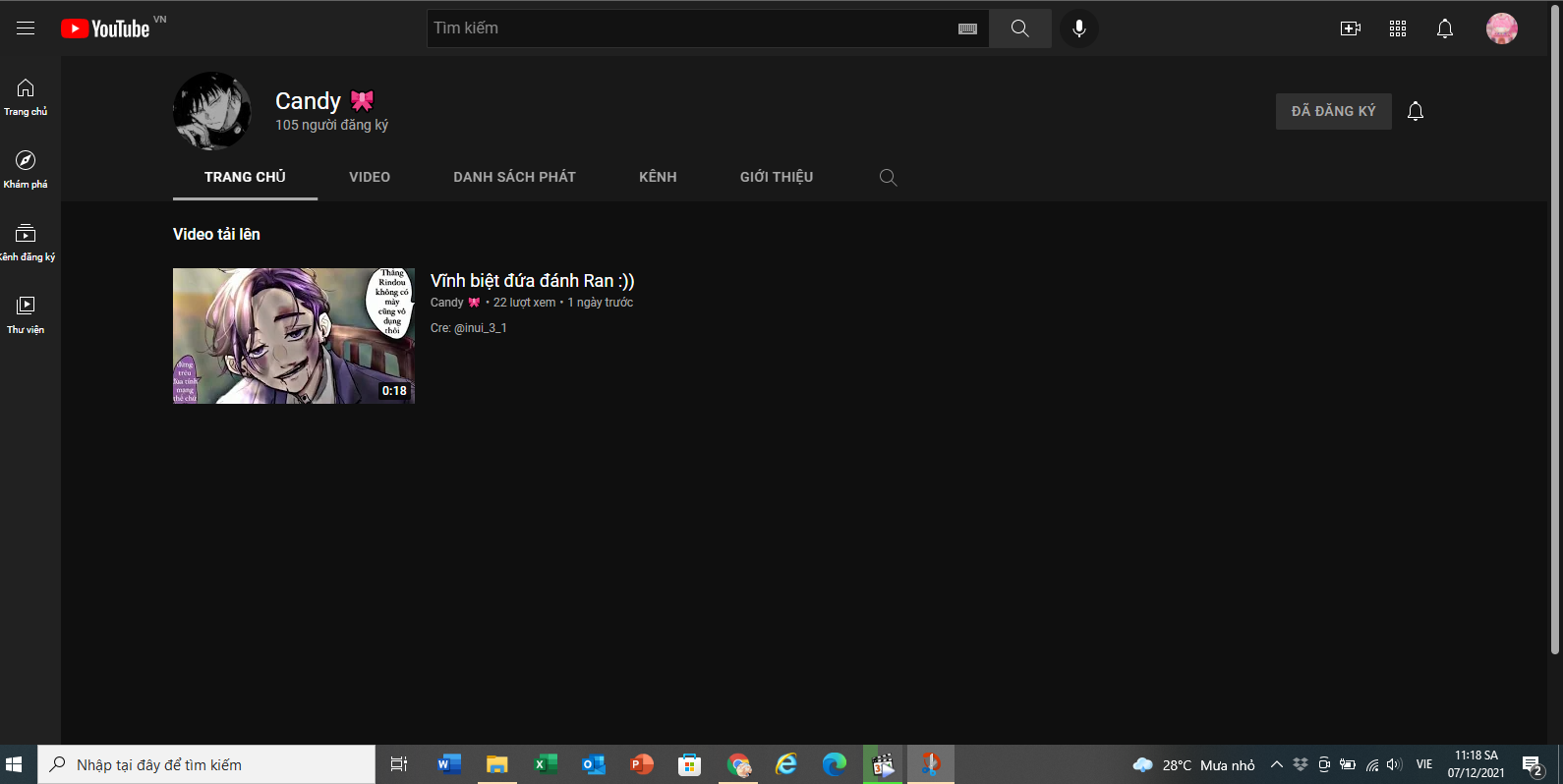This screenshot has width=1563, height=784.
Task: Click the video thumbnail with 0:18 duration
Action: coord(293,336)
